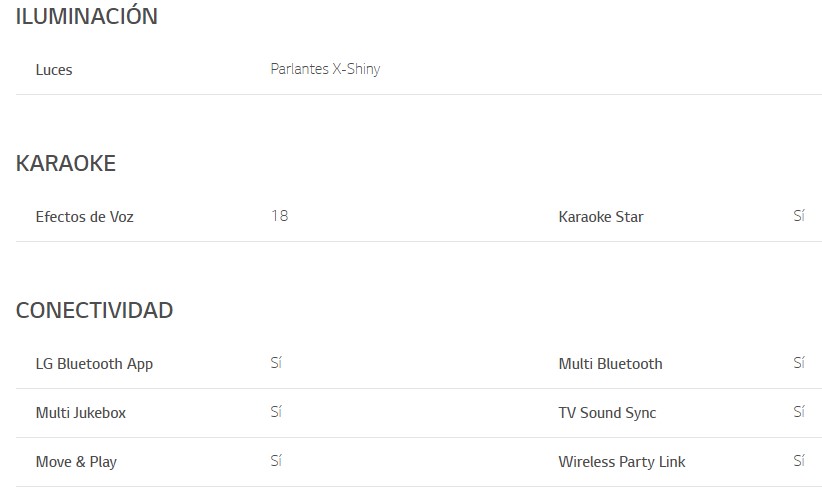Select the Karaoke Star label

pyautogui.click(x=601, y=217)
